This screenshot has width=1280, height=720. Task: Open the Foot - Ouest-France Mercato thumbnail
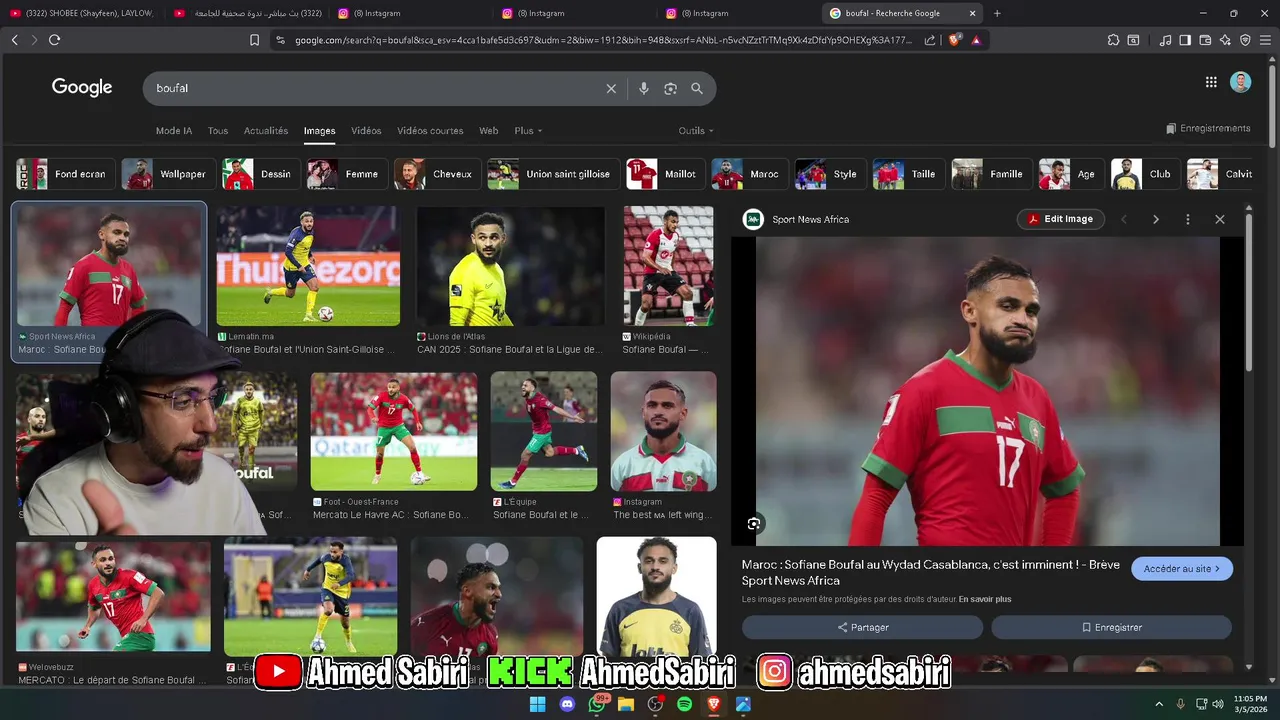[x=394, y=431]
